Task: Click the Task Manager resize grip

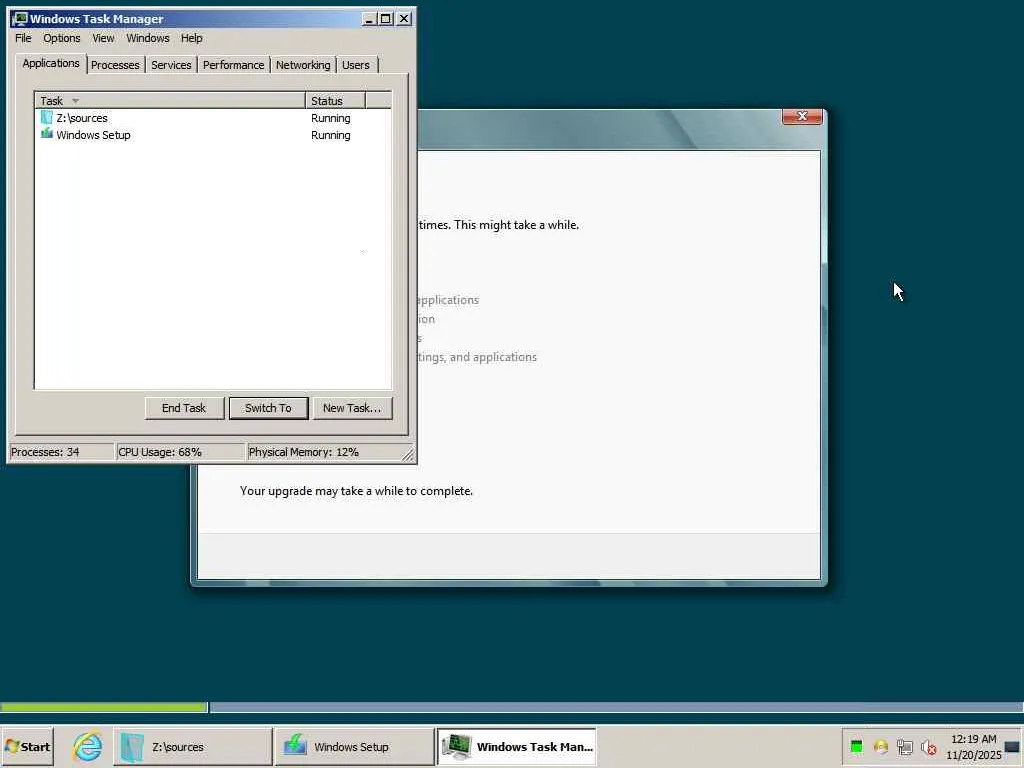Action: coord(408,454)
